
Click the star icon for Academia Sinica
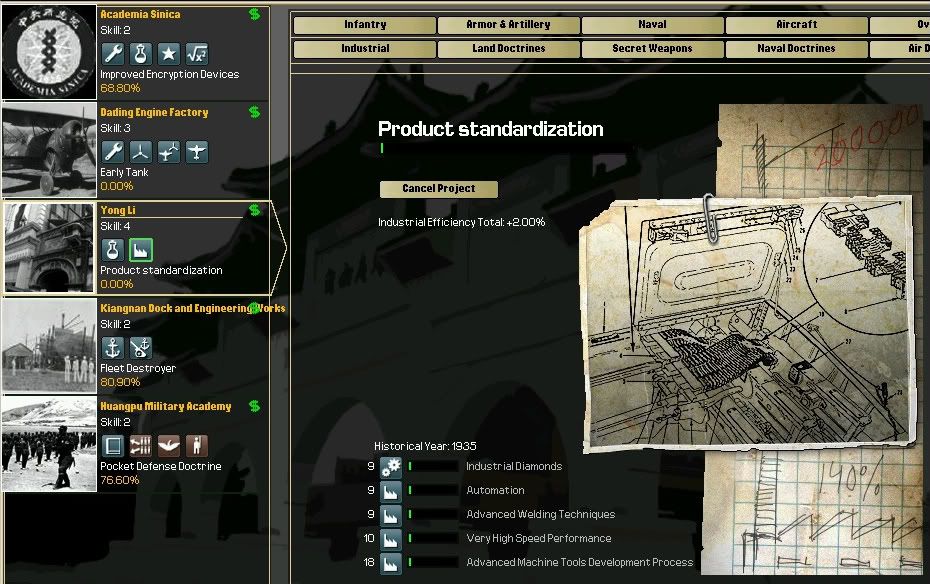coord(169,54)
